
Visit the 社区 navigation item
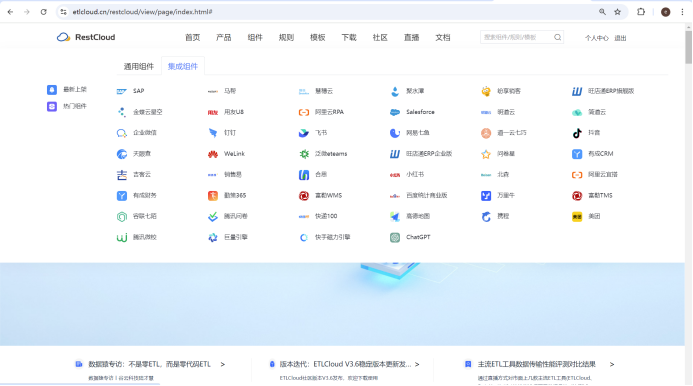coord(380,38)
